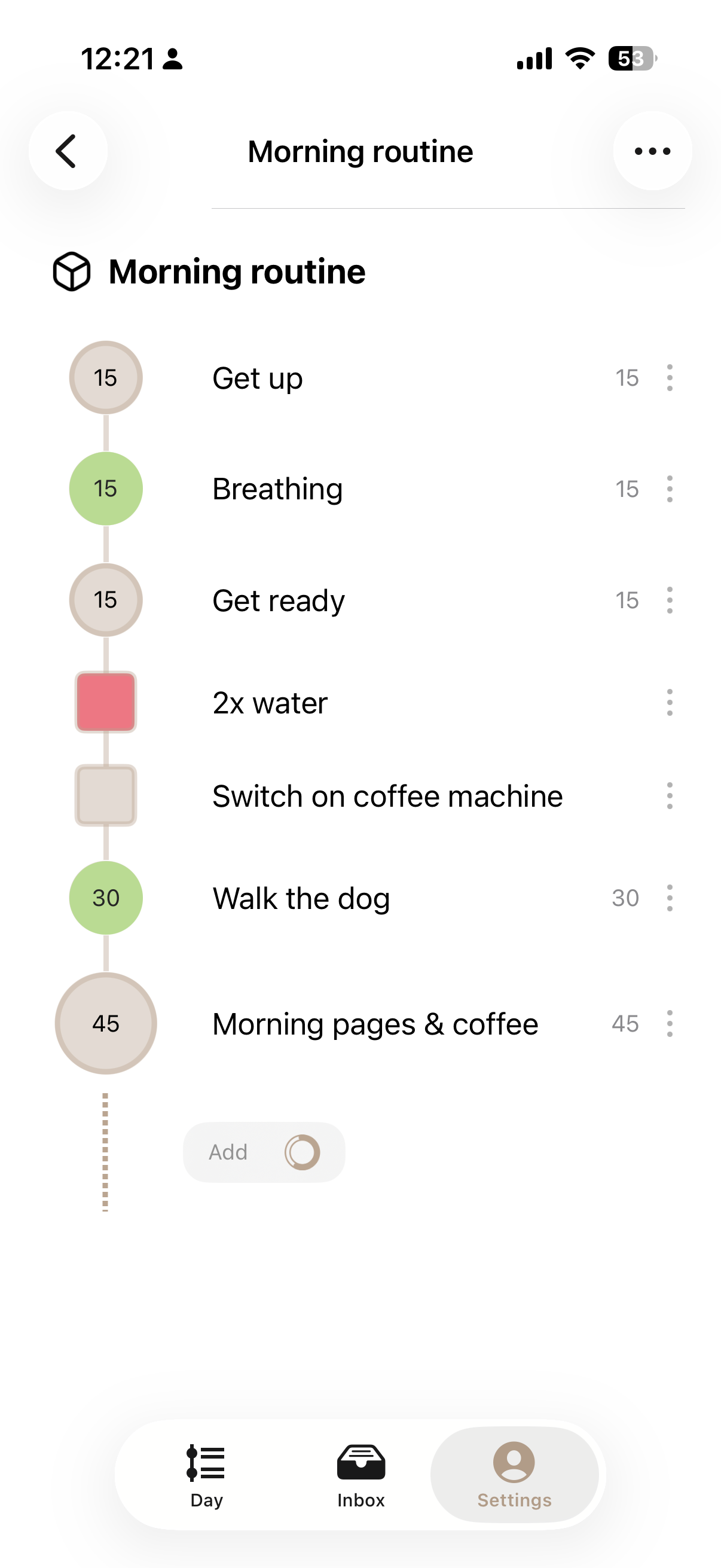The image size is (721, 1568).
Task: Tap the 45 minute duration circle
Action: pyautogui.click(x=106, y=1023)
